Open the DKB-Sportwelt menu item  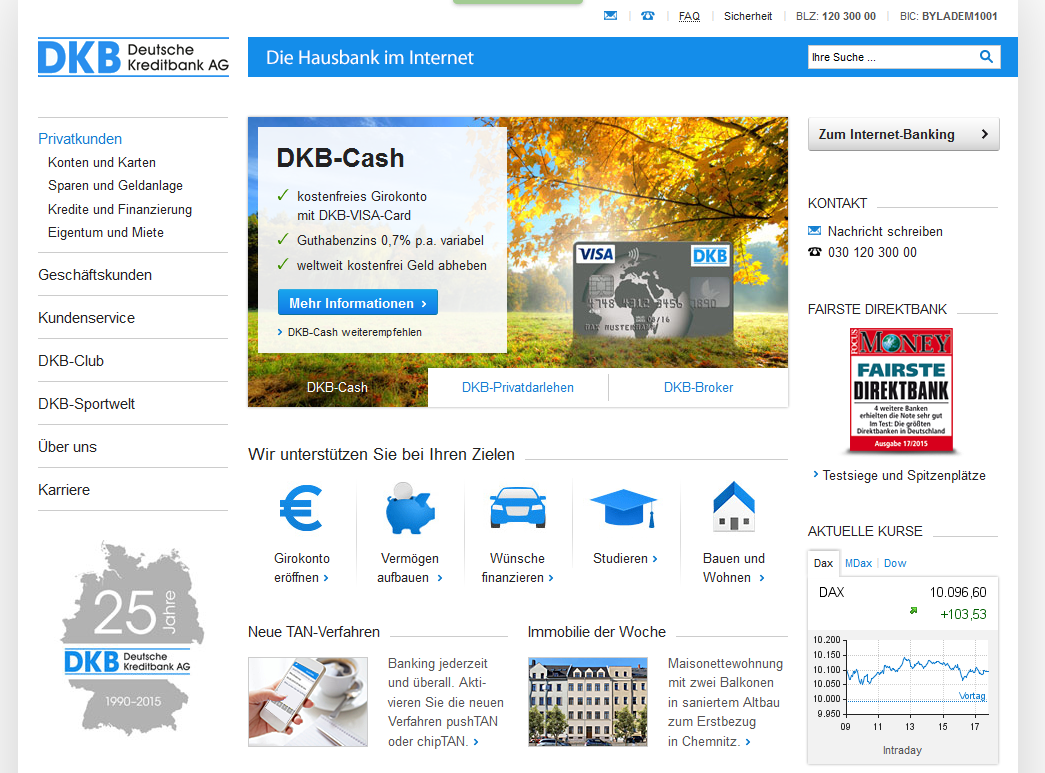87,404
